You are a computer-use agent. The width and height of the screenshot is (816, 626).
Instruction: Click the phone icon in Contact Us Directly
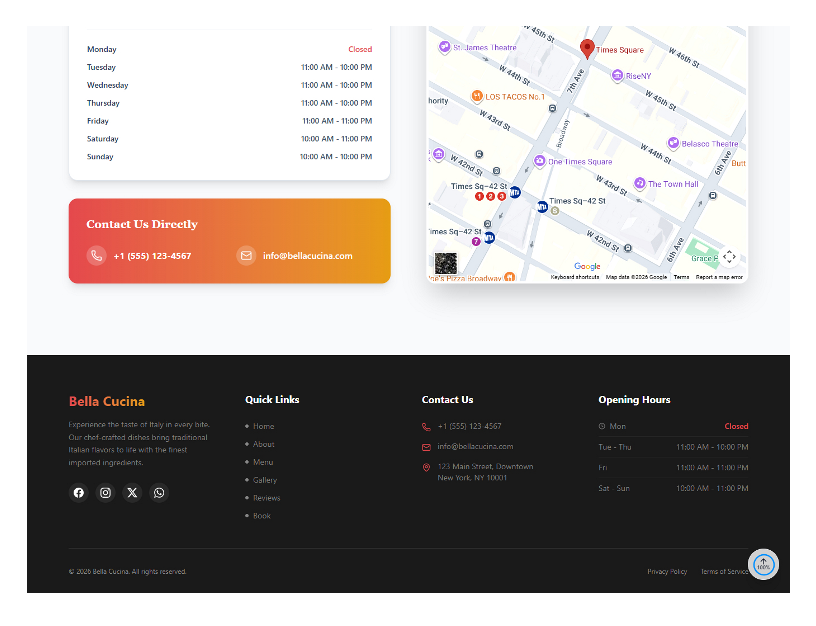(x=96, y=255)
